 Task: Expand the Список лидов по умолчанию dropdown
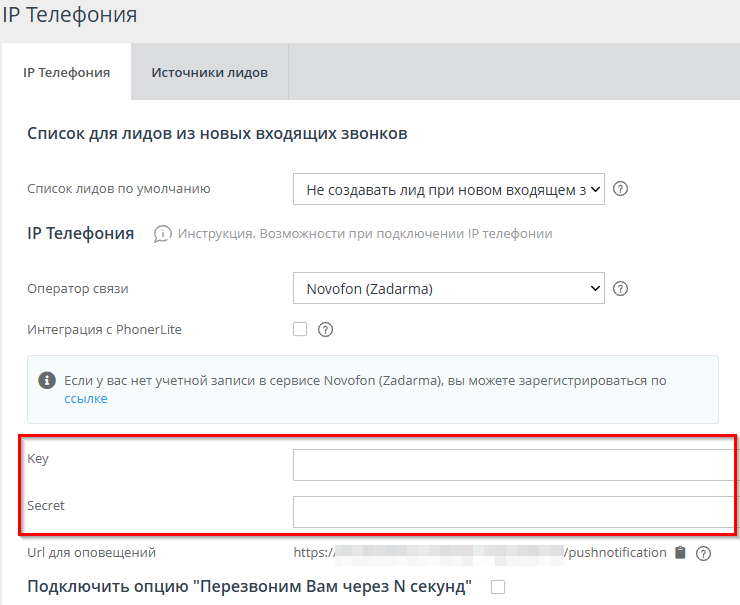(x=448, y=189)
